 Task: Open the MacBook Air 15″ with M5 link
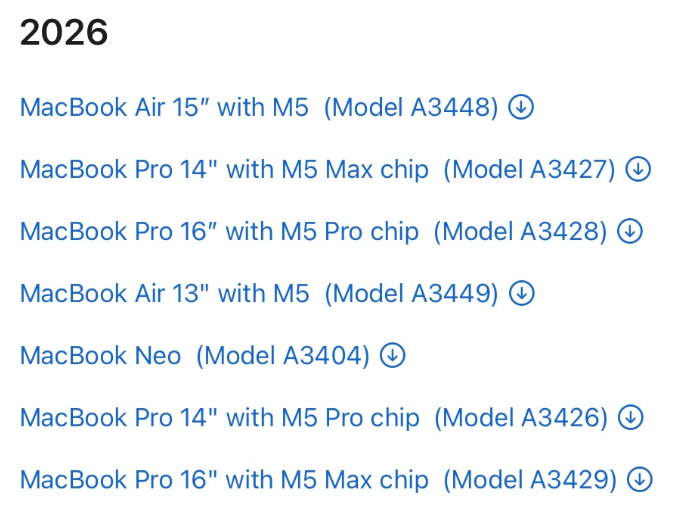point(164,107)
